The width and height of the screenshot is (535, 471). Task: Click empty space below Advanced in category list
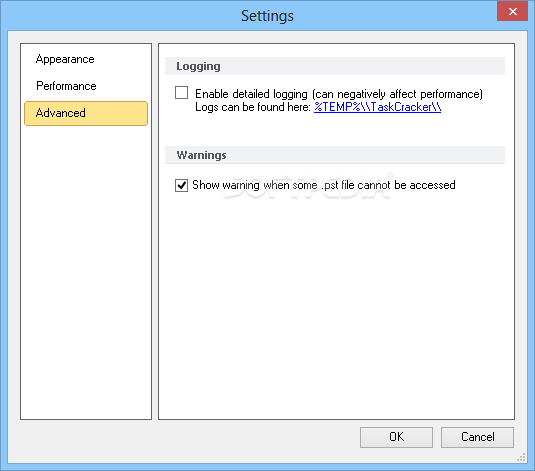(86, 273)
